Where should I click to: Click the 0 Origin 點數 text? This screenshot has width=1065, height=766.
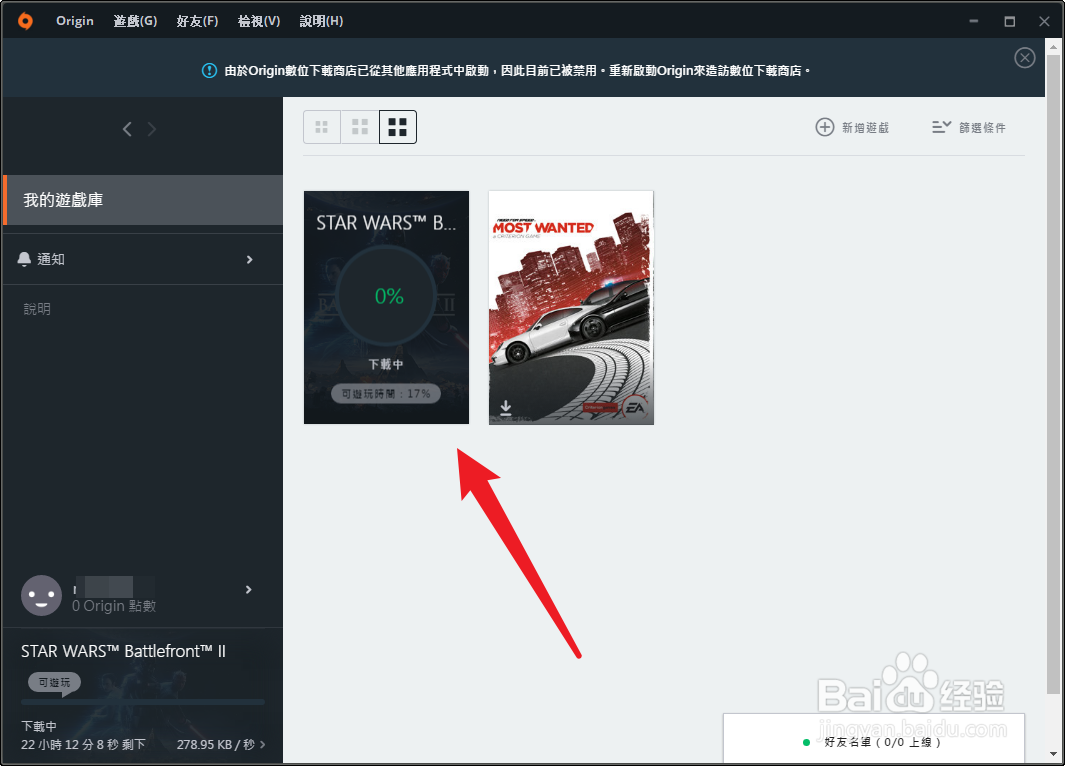[114, 606]
